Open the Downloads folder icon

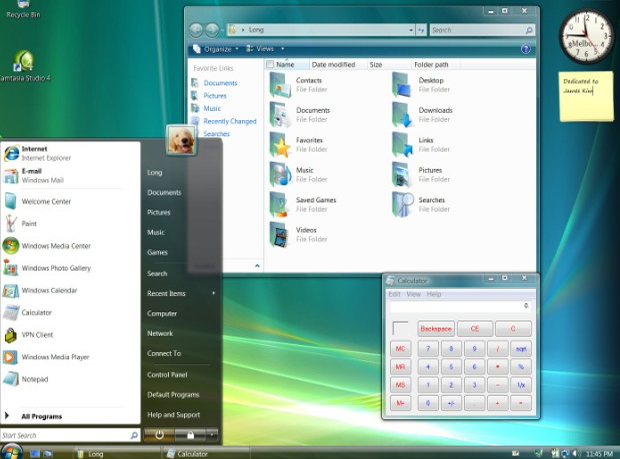(x=402, y=115)
